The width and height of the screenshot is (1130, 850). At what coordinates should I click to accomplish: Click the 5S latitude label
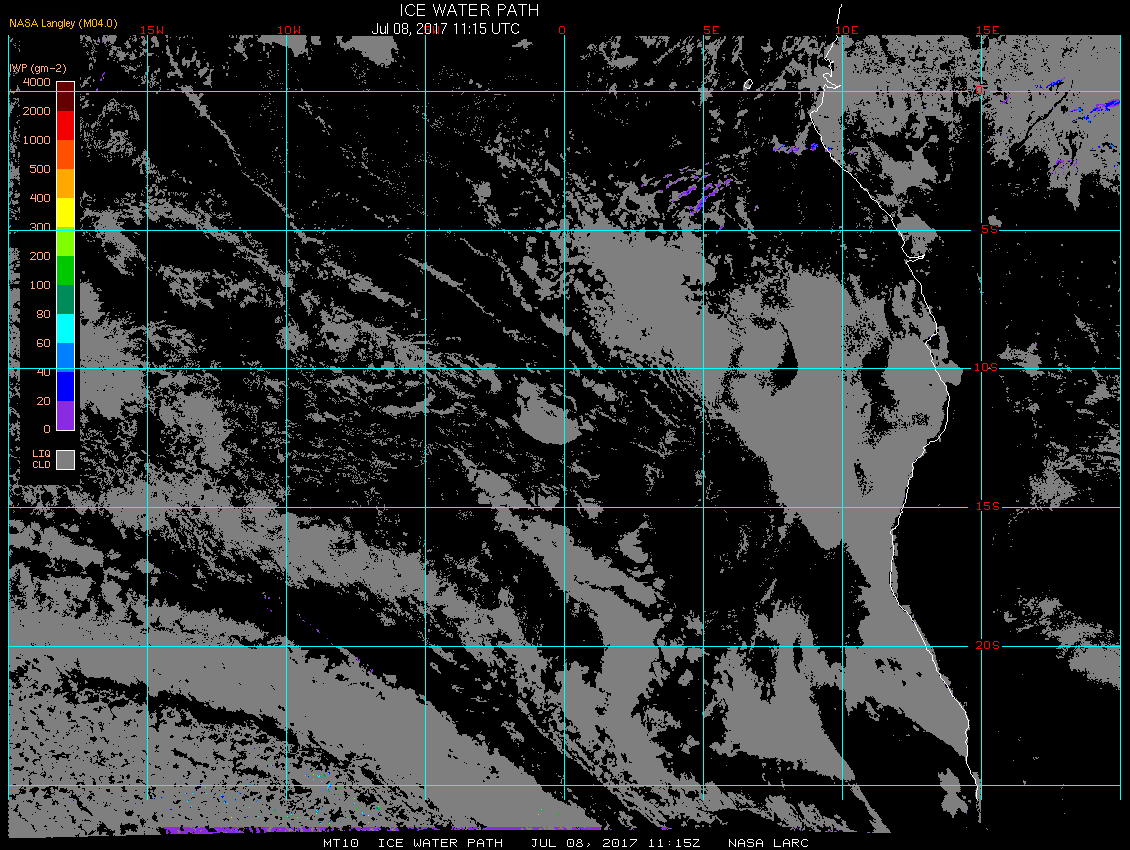(x=989, y=229)
